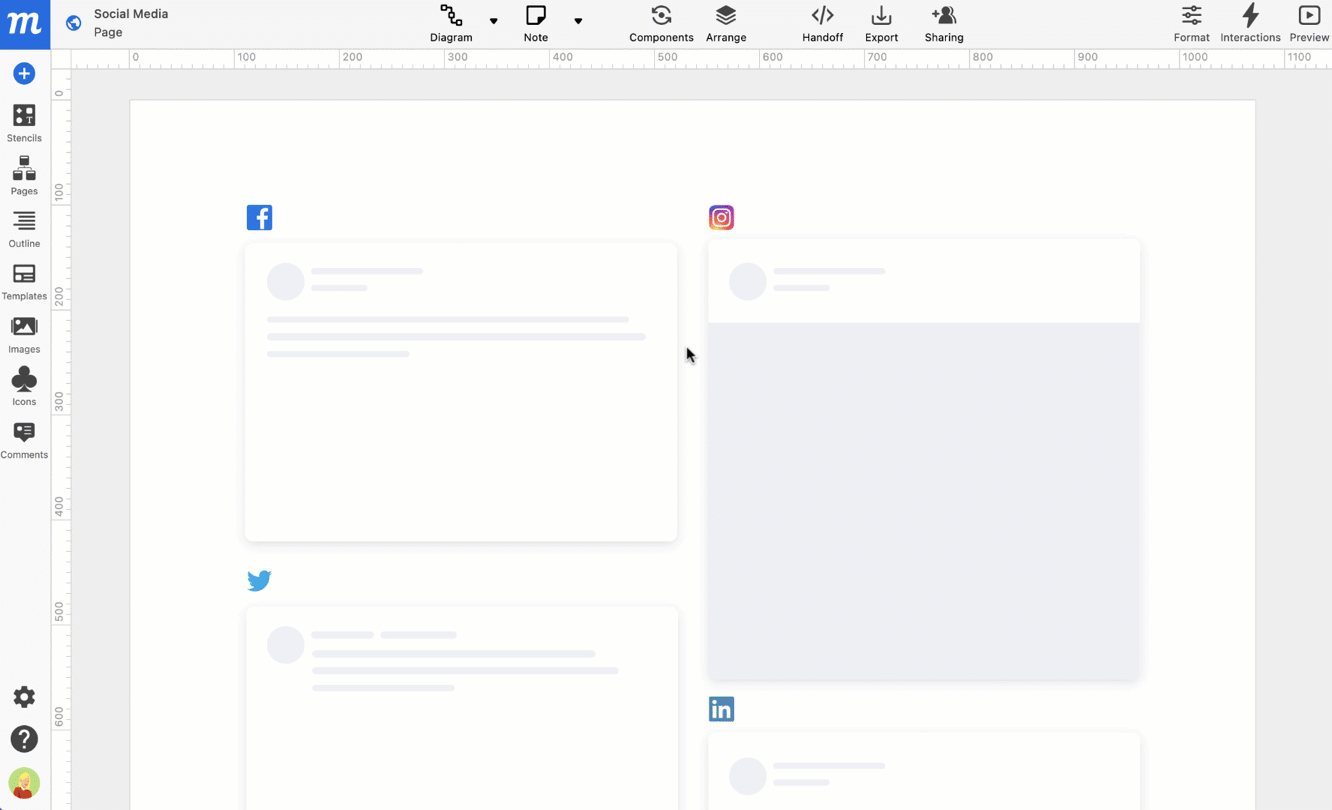Show the Outline panel
The image size is (1332, 810).
[24, 229]
